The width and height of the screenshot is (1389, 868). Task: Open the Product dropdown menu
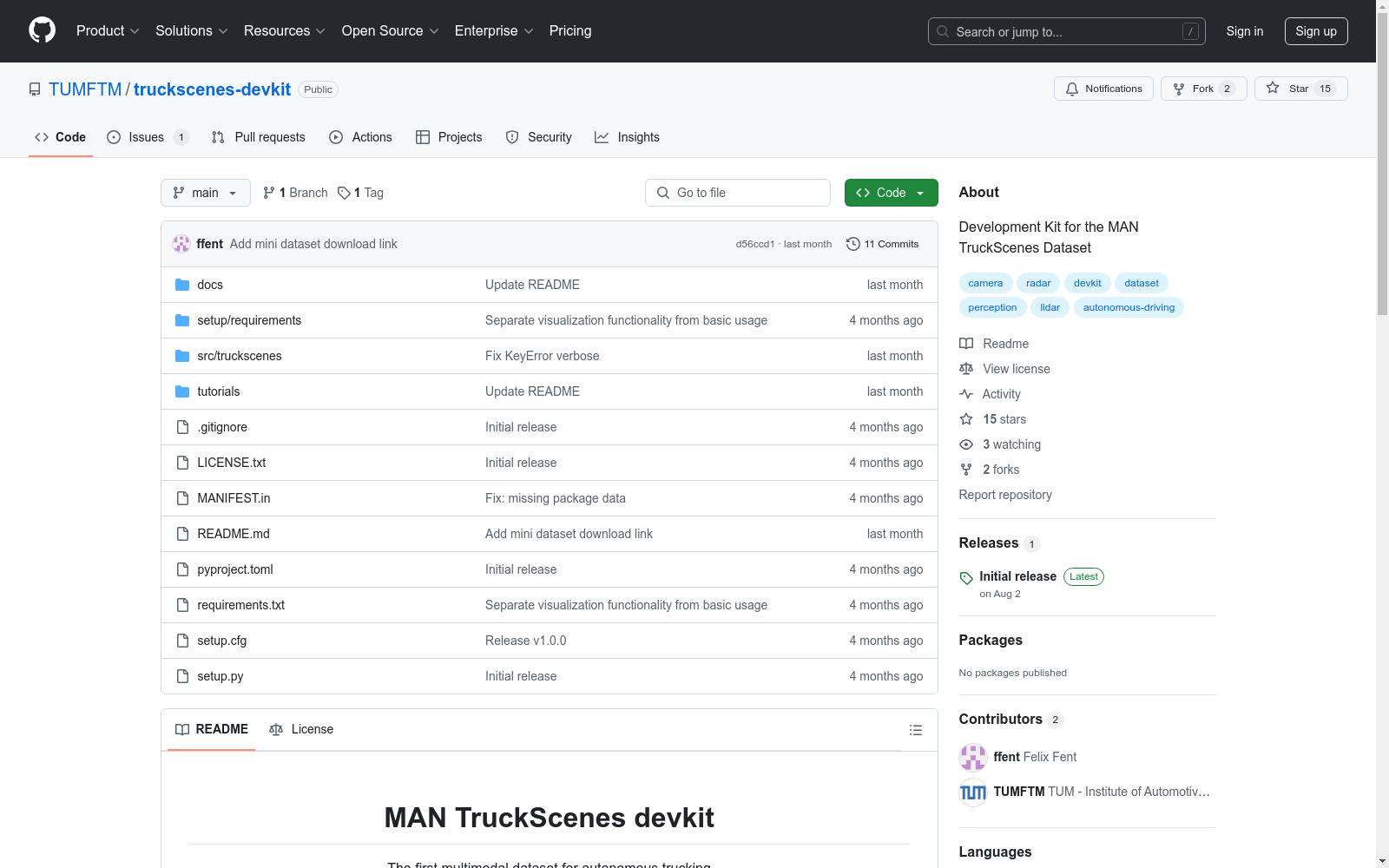point(108,30)
